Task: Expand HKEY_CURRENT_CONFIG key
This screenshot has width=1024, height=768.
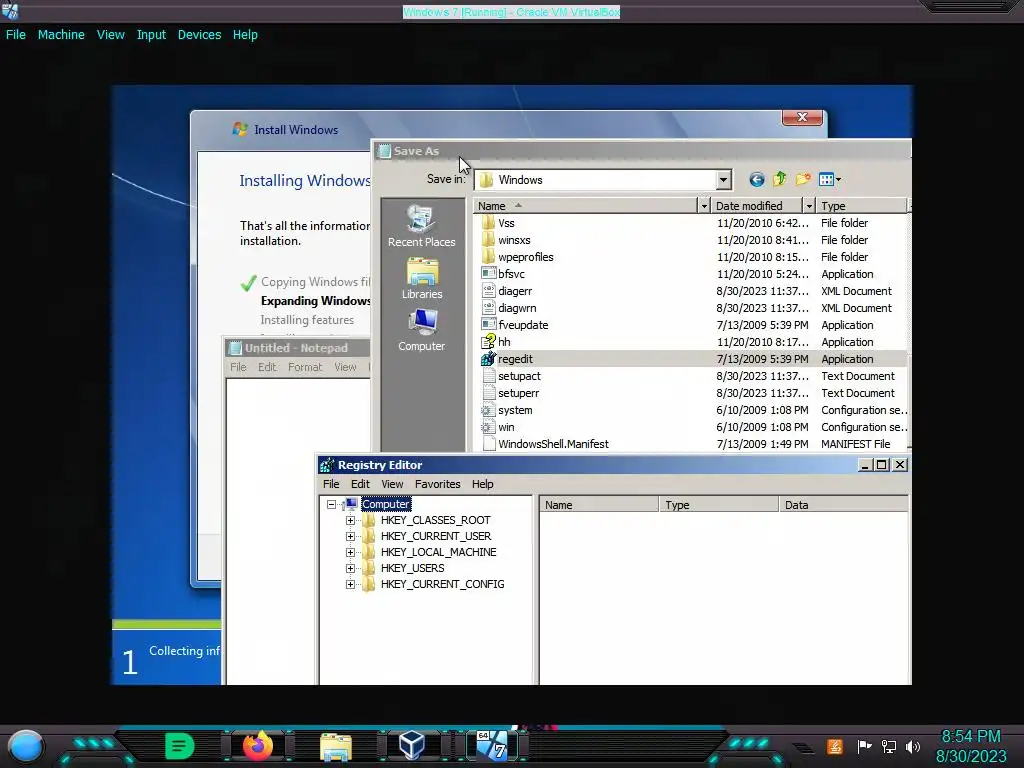Action: point(350,584)
